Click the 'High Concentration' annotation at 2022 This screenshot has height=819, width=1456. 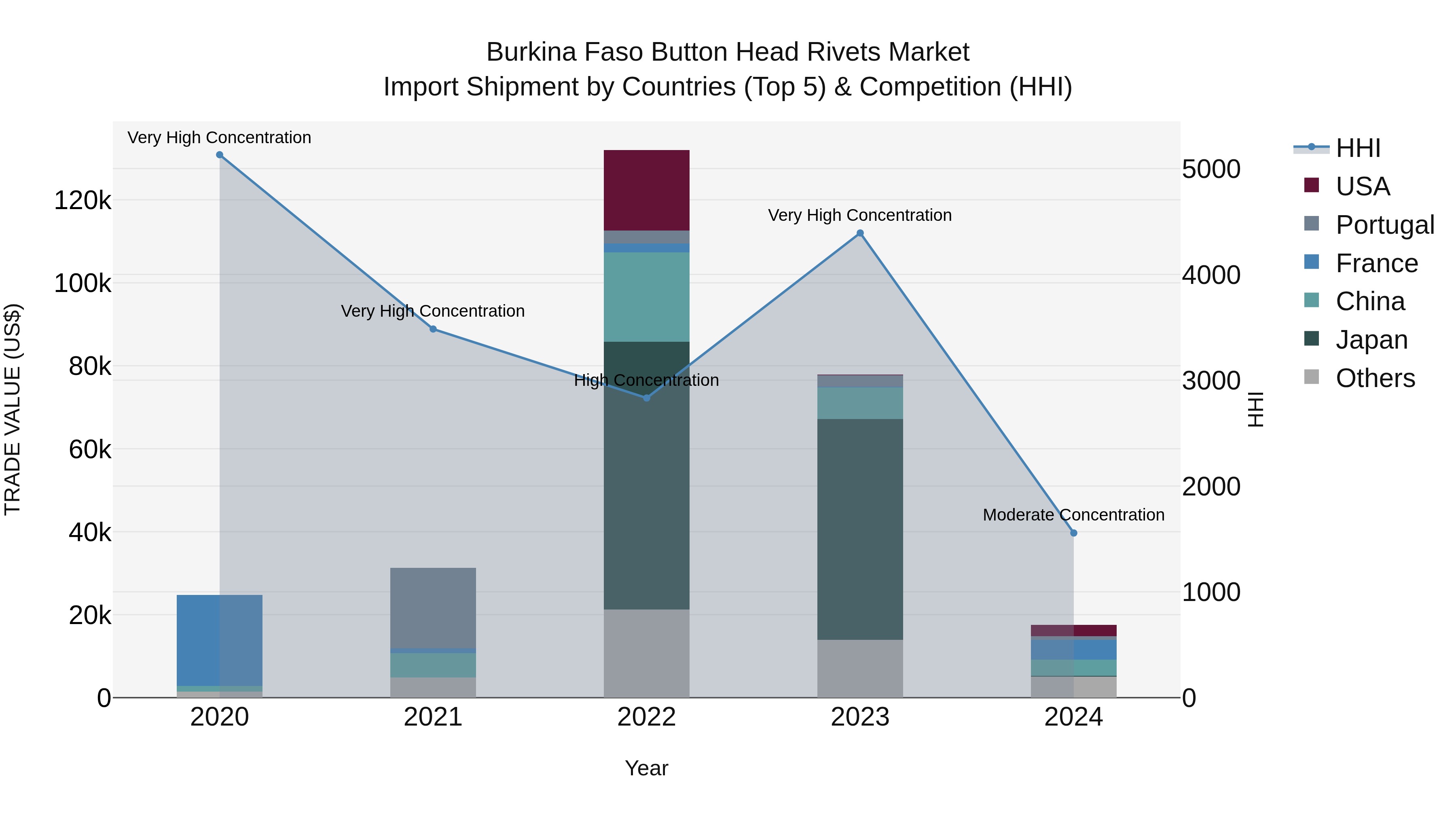(647, 381)
